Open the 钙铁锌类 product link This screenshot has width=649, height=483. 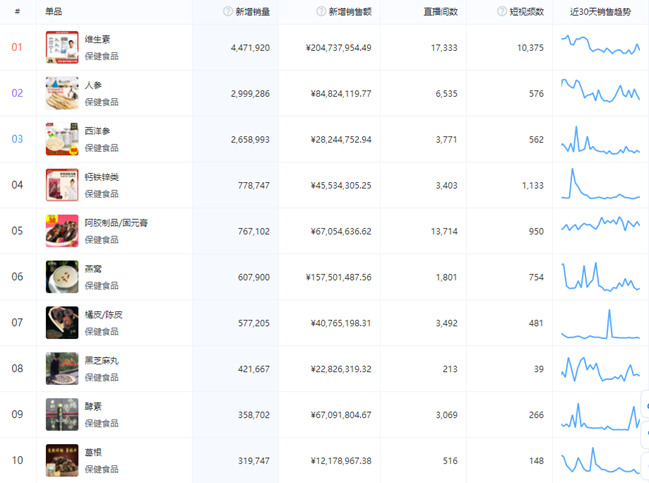click(102, 177)
